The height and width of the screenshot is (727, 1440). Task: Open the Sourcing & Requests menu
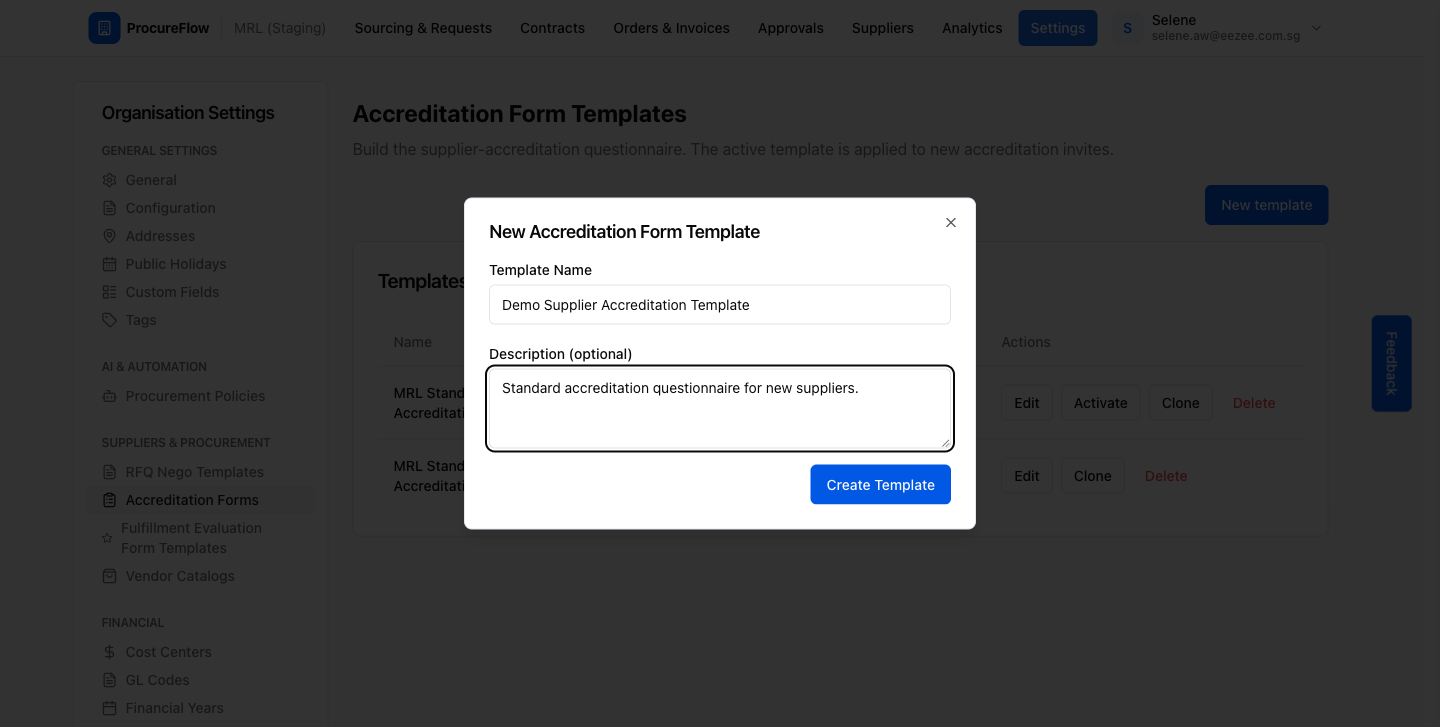[x=423, y=28]
